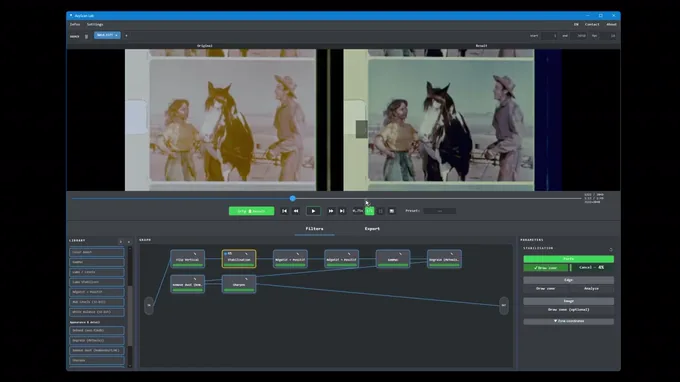Image resolution: width=680 pixels, height=382 pixels.
Task: Click the empty square icon beside the green toggle
Action: pyautogui.click(x=381, y=211)
